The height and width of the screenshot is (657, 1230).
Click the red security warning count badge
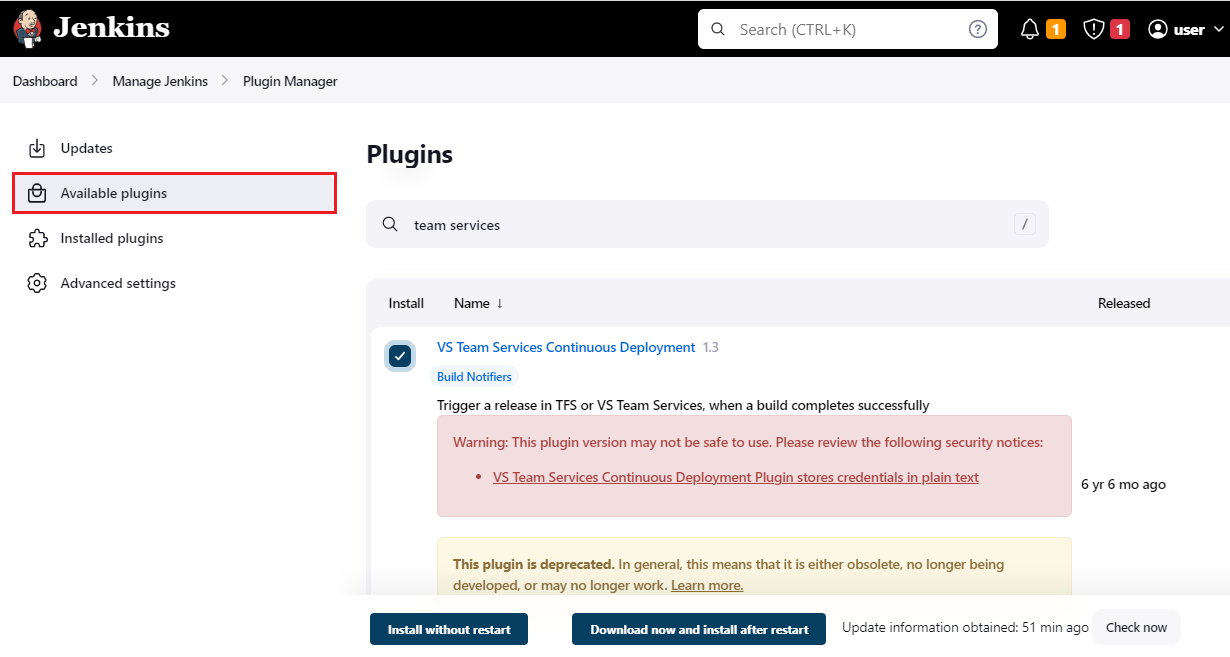[1120, 29]
